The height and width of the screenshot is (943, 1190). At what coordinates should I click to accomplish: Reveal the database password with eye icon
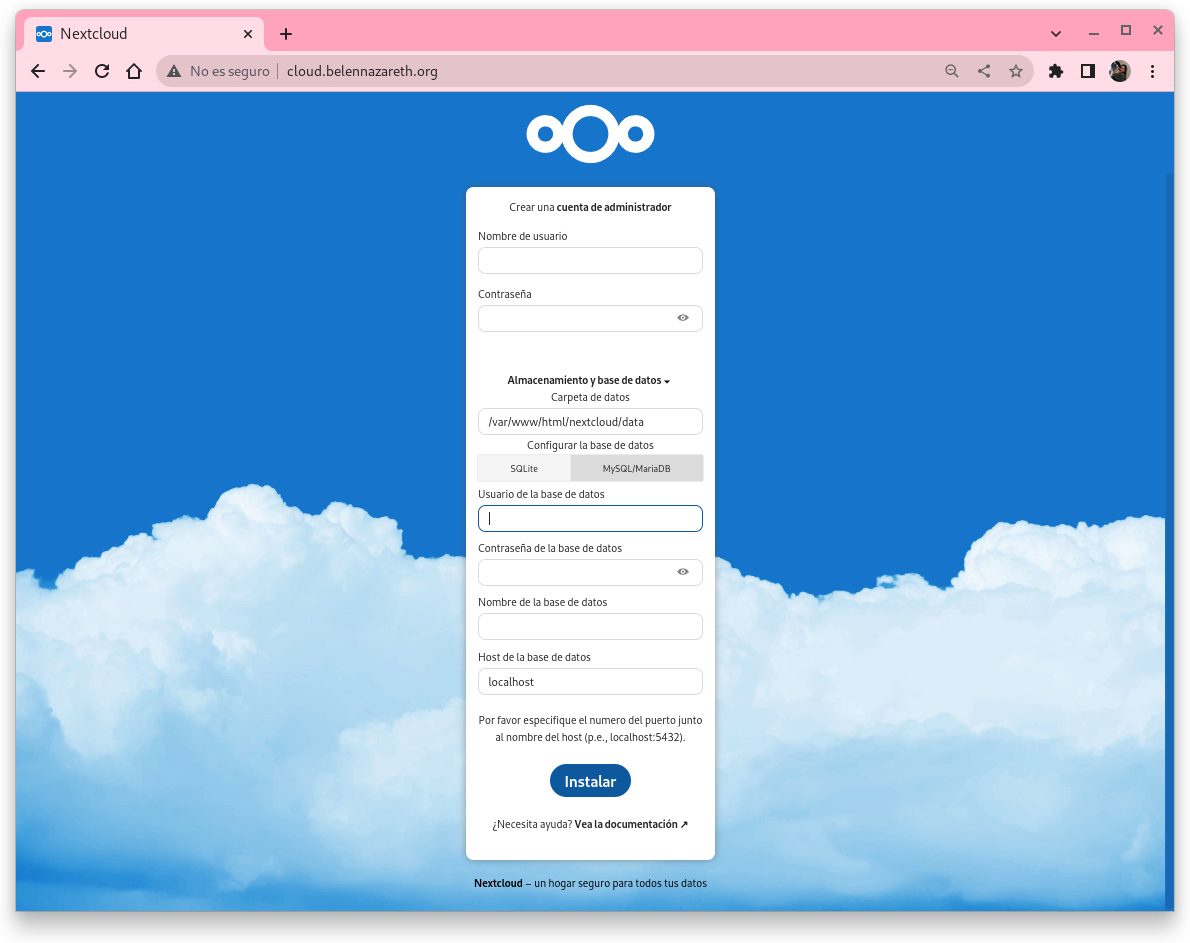(683, 572)
